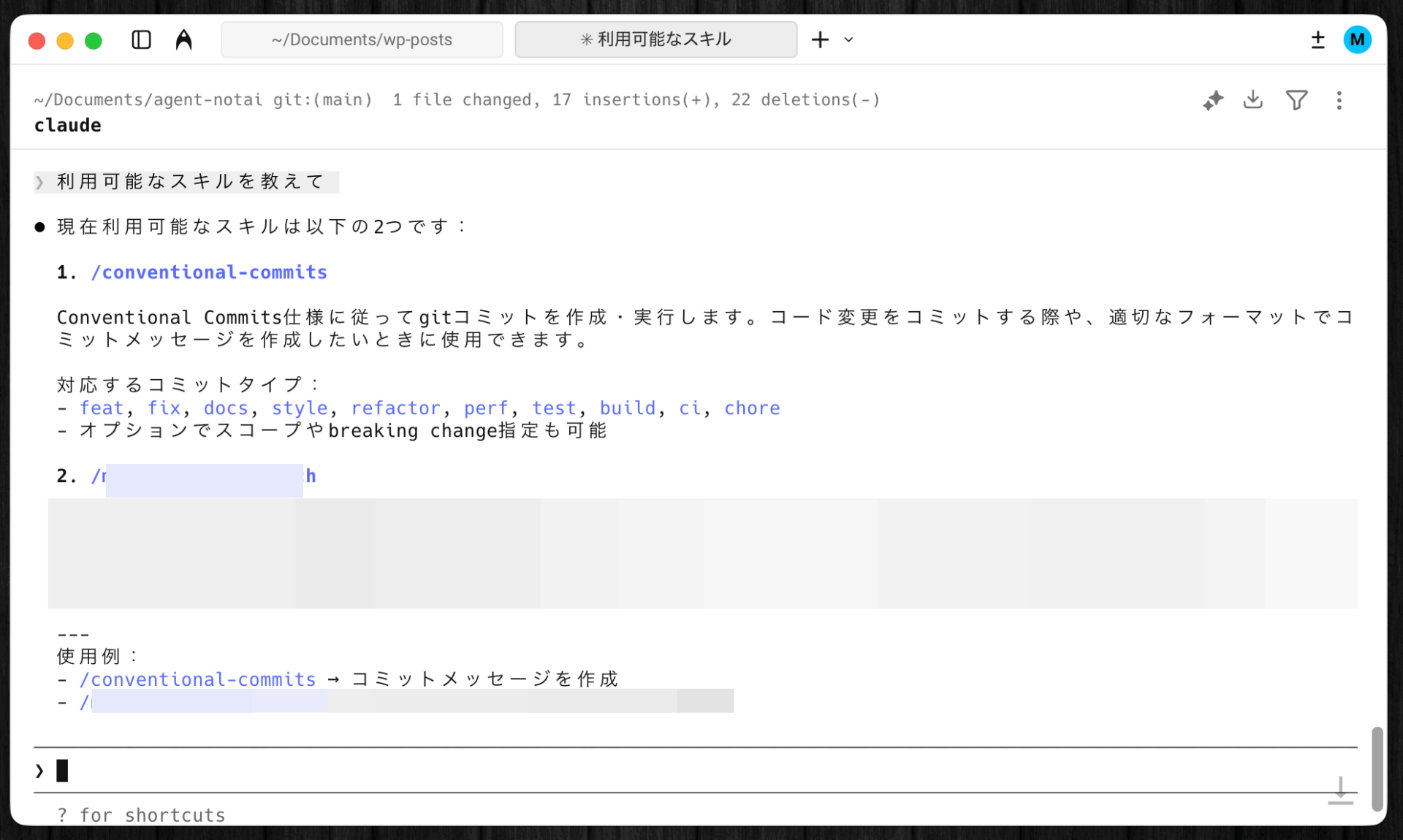Toggle the sidebar panel icon

(141, 39)
